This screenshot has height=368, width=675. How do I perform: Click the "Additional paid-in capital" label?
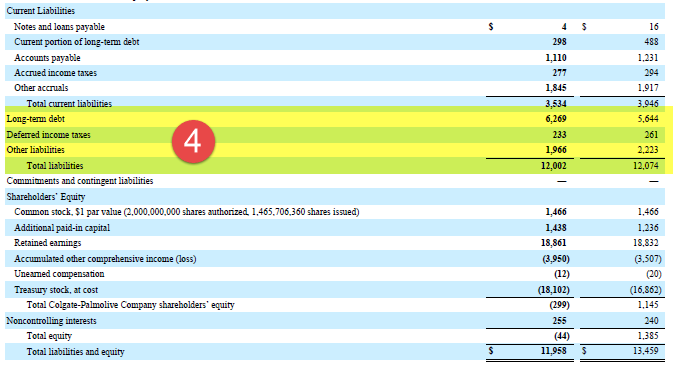62,228
